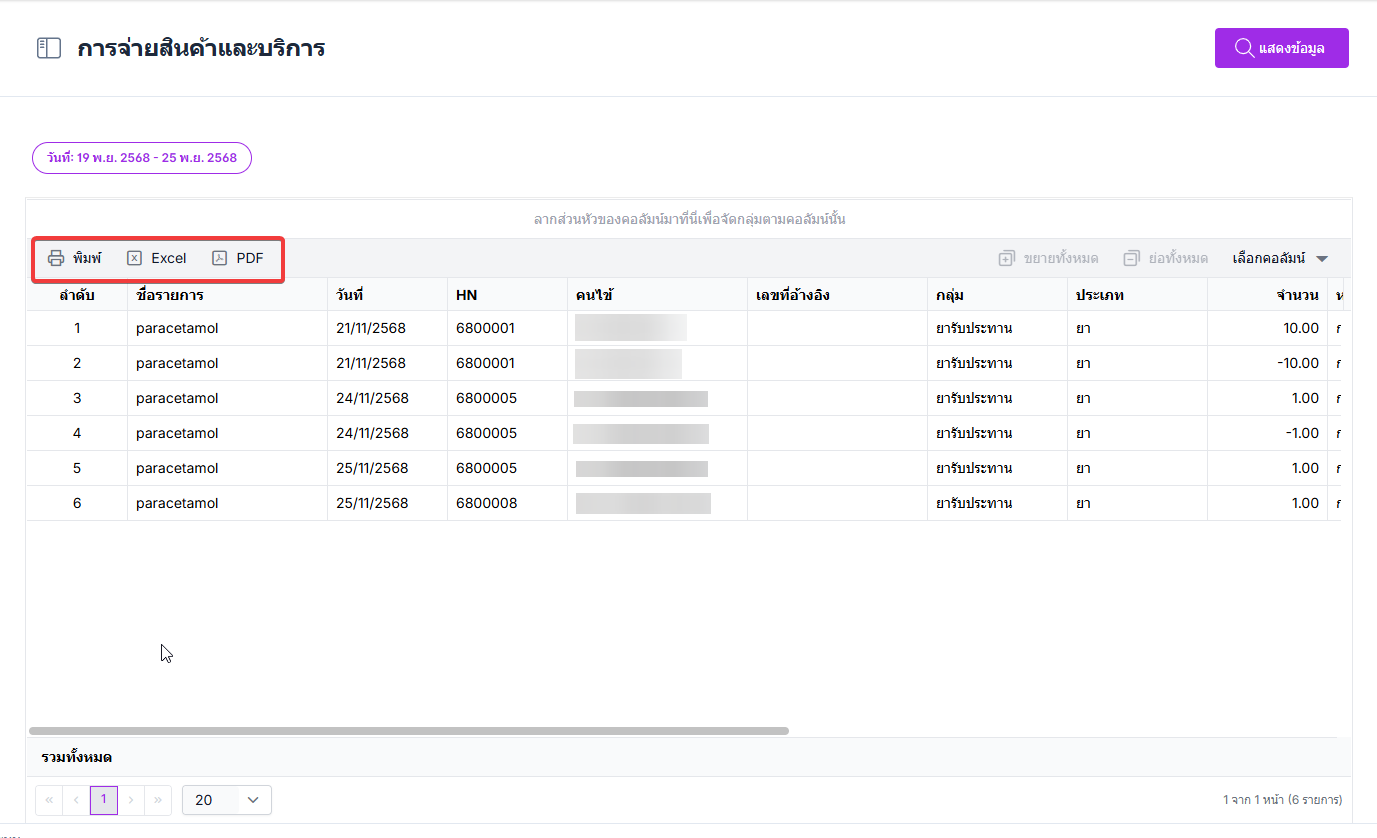Click the date 25/11/2568 in row 6
This screenshot has height=838, width=1377.
[x=372, y=503]
